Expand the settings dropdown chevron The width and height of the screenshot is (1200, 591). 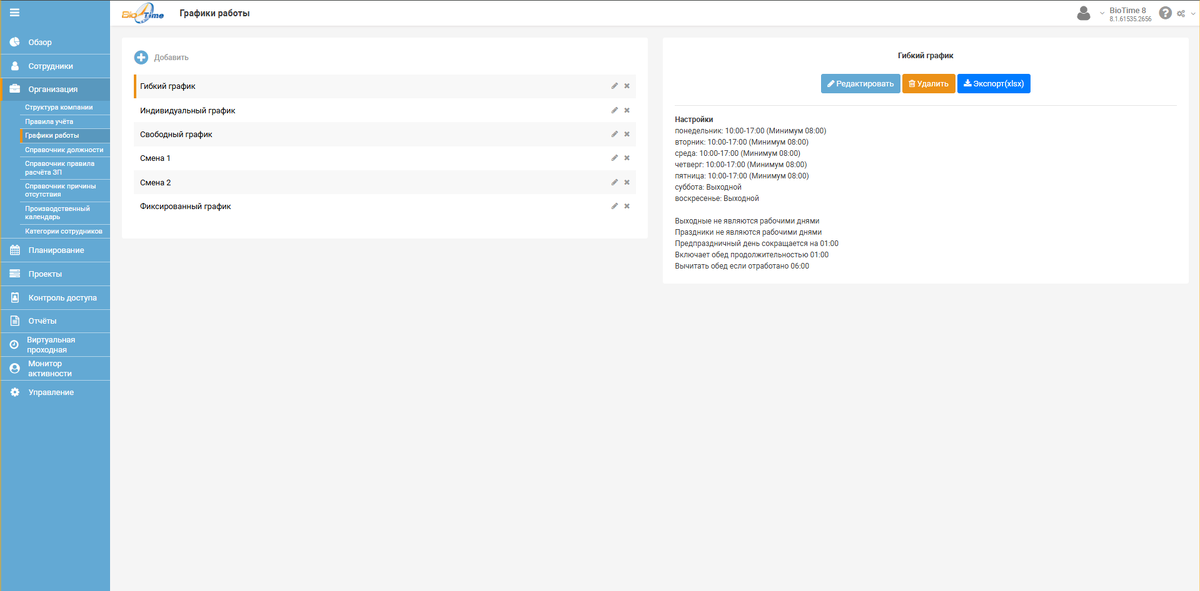pyautogui.click(x=1193, y=13)
